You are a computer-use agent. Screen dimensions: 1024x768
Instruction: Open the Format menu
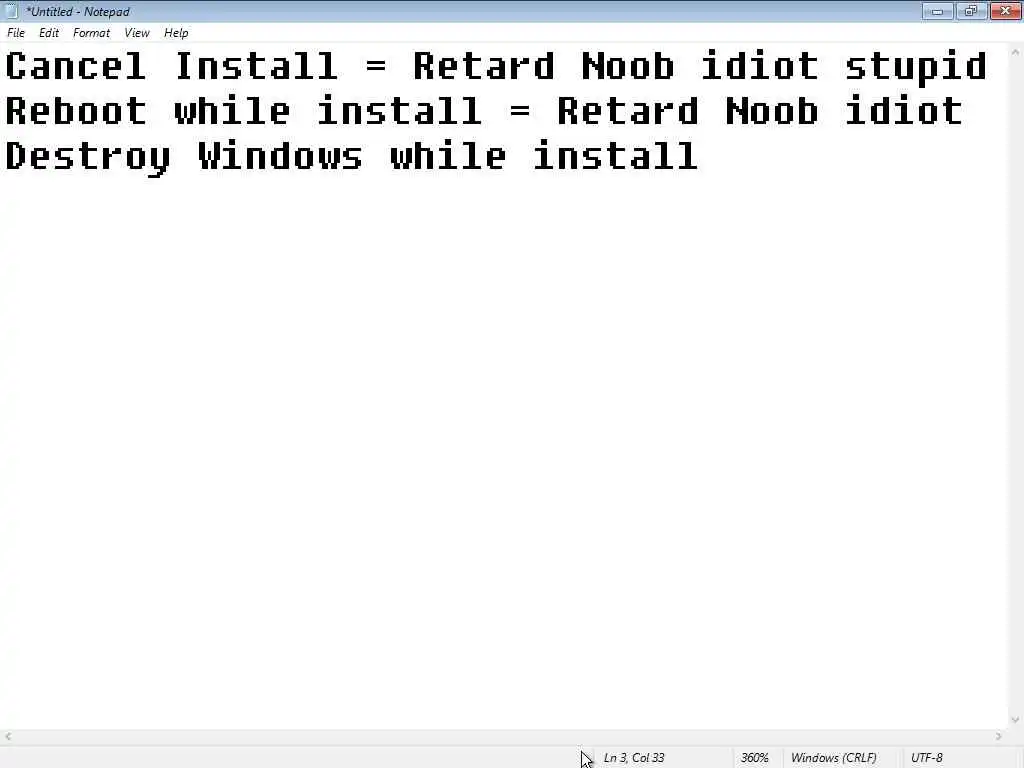click(x=91, y=33)
